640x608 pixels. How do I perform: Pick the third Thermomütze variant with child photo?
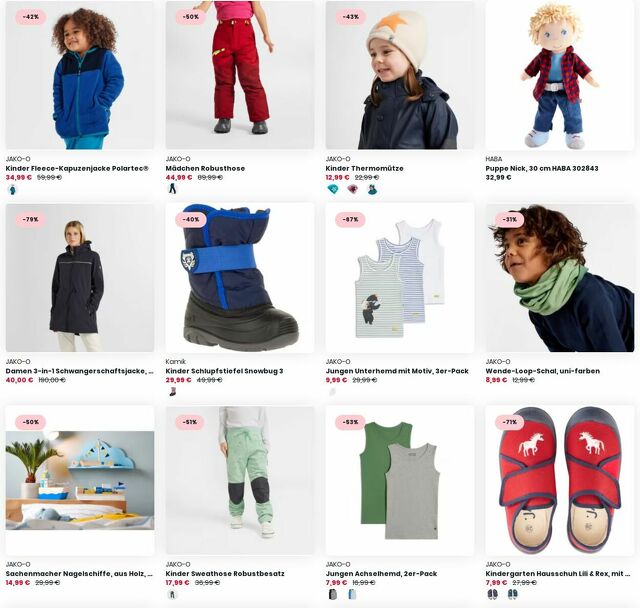[x=372, y=189]
